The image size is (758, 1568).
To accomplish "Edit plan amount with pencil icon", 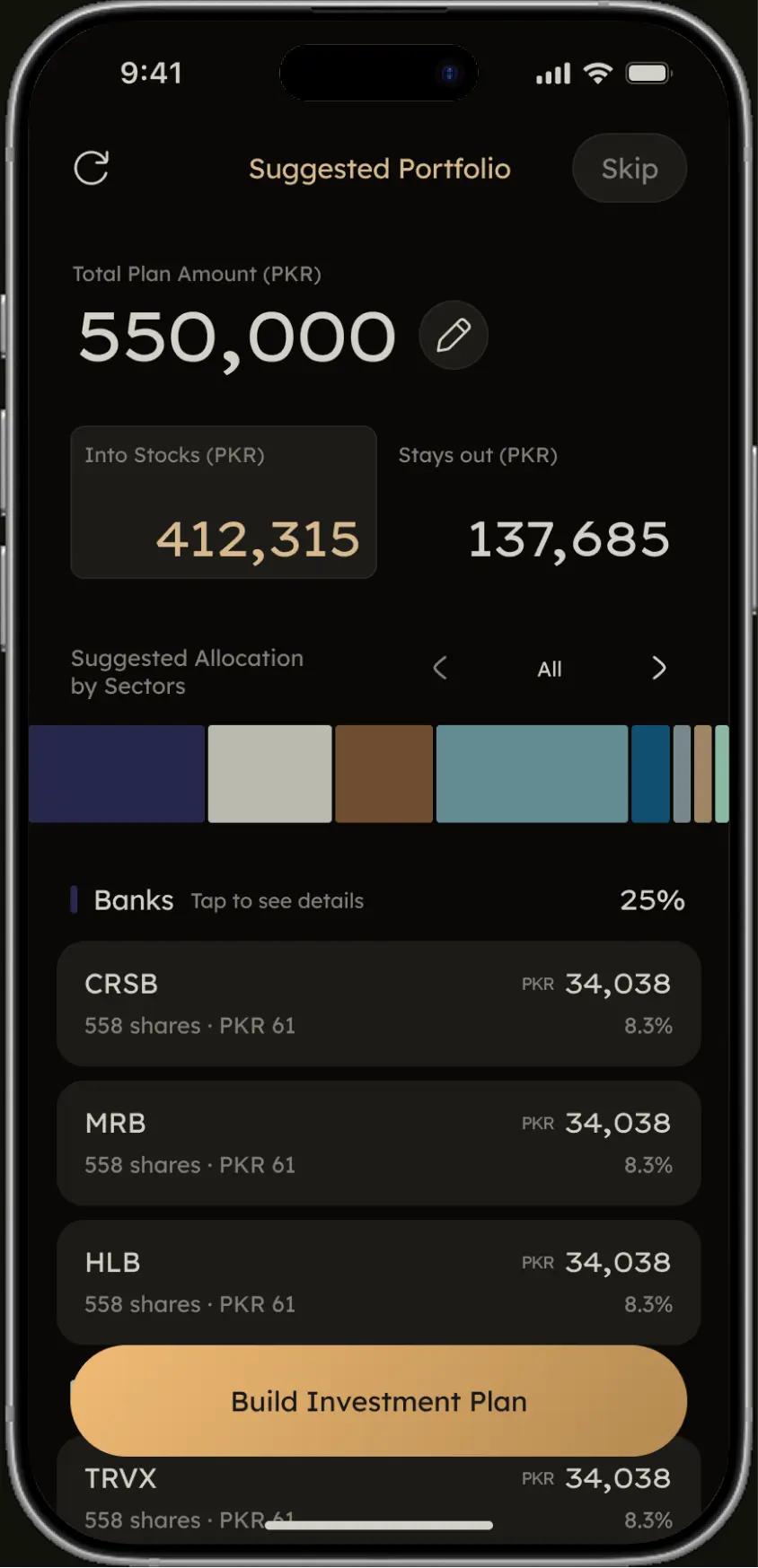I will (454, 335).
